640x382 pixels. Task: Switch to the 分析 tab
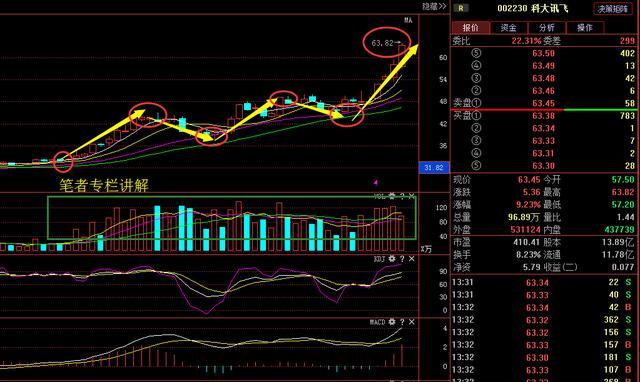click(547, 27)
